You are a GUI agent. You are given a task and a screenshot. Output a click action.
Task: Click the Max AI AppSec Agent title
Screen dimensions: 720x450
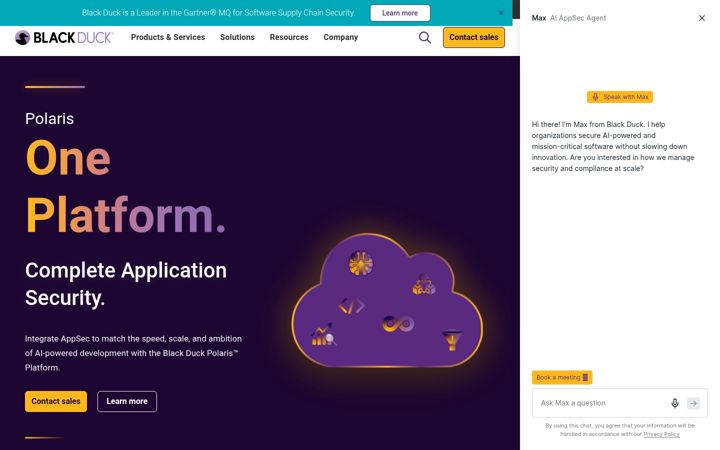(568, 18)
